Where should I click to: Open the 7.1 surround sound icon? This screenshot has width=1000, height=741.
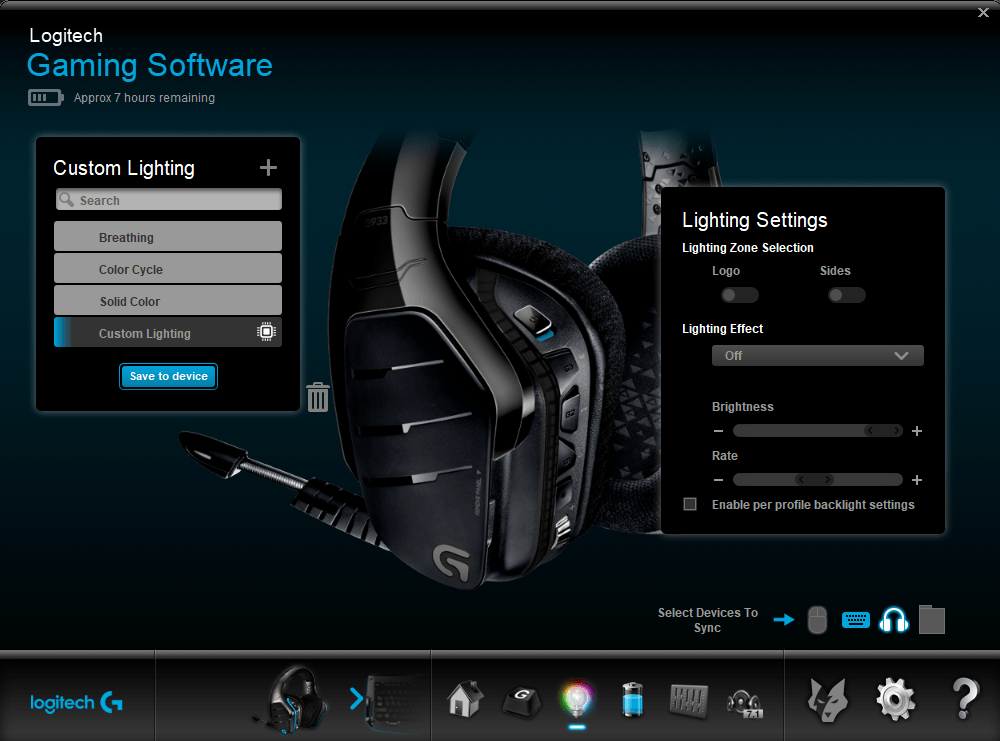point(745,698)
